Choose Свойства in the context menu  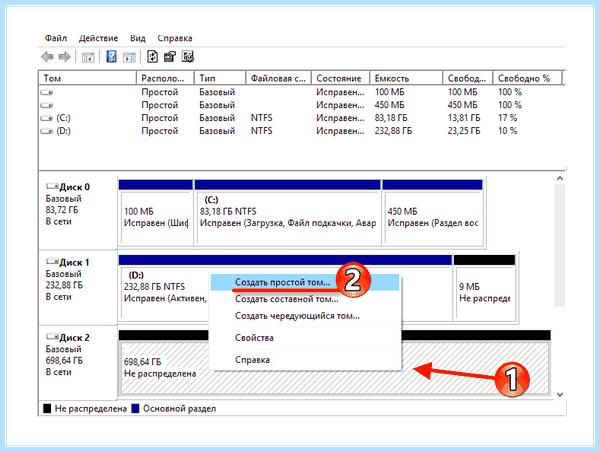coord(305,338)
